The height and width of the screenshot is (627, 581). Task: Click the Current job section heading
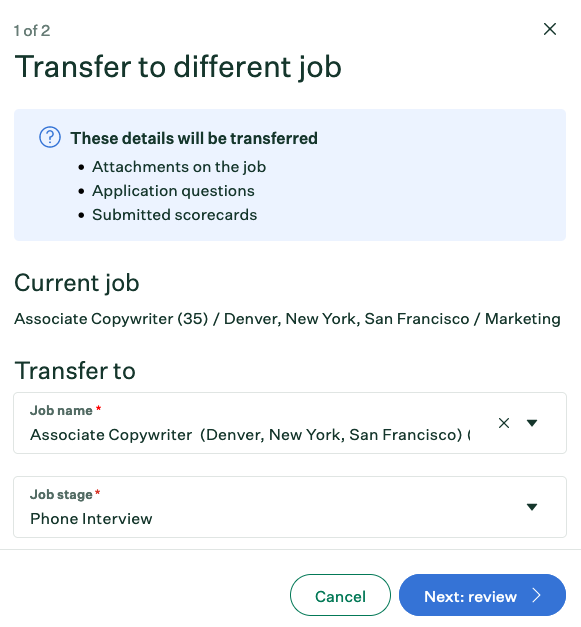pos(77,283)
